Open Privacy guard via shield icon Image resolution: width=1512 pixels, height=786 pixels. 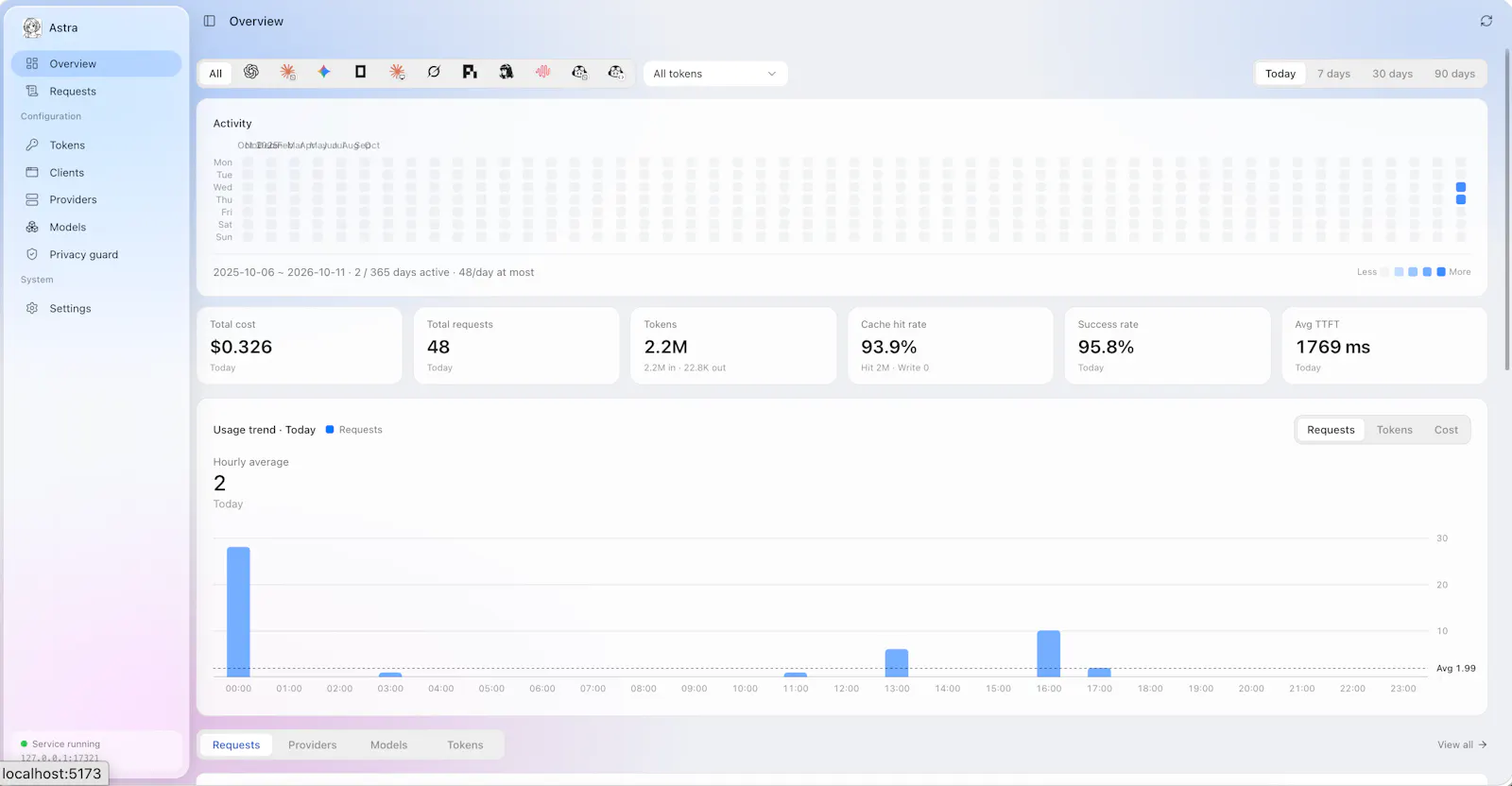point(32,254)
